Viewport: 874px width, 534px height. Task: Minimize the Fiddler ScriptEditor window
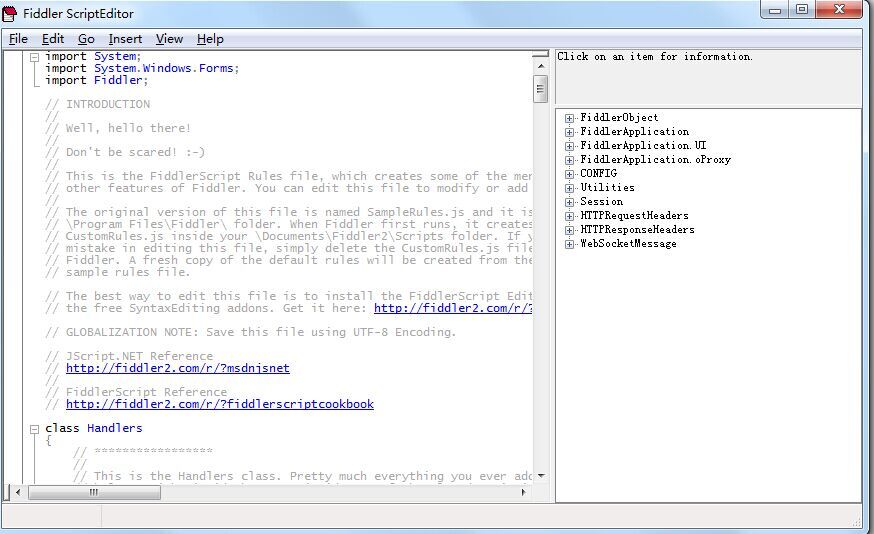[x=774, y=9]
